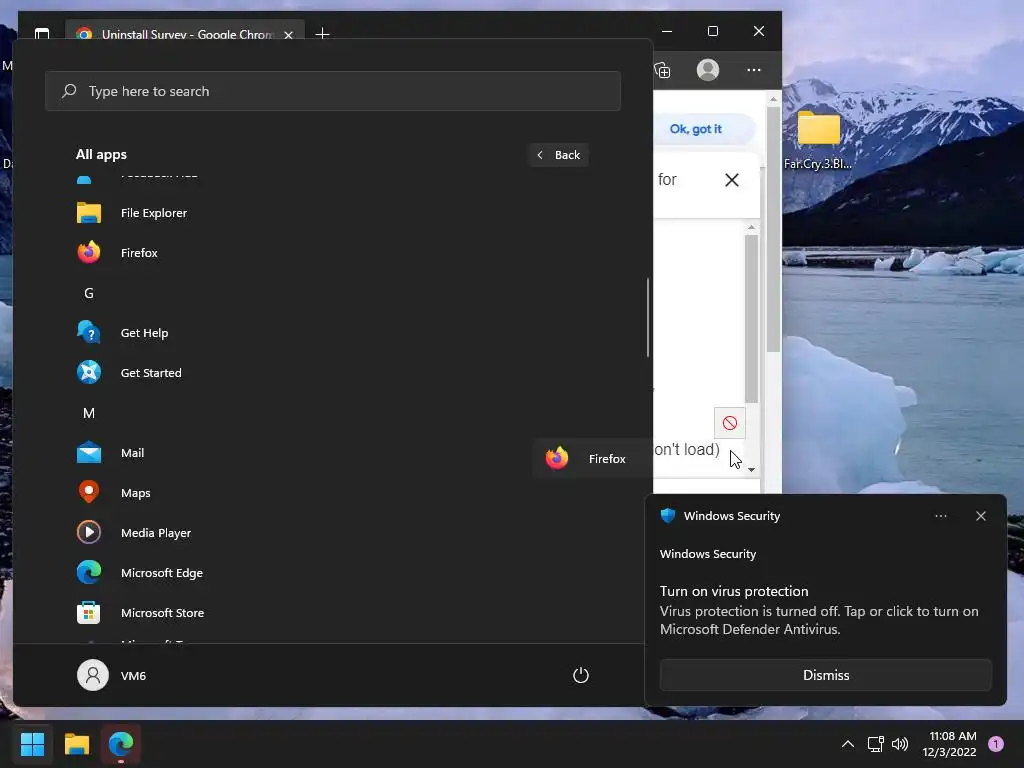
Task: Open File Explorer from All apps list
Action: pos(153,213)
